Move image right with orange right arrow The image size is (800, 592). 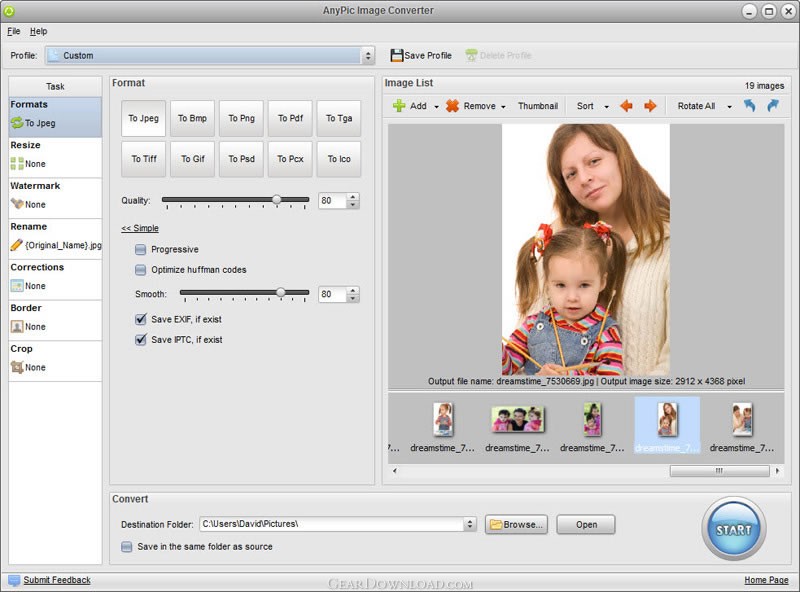click(650, 106)
